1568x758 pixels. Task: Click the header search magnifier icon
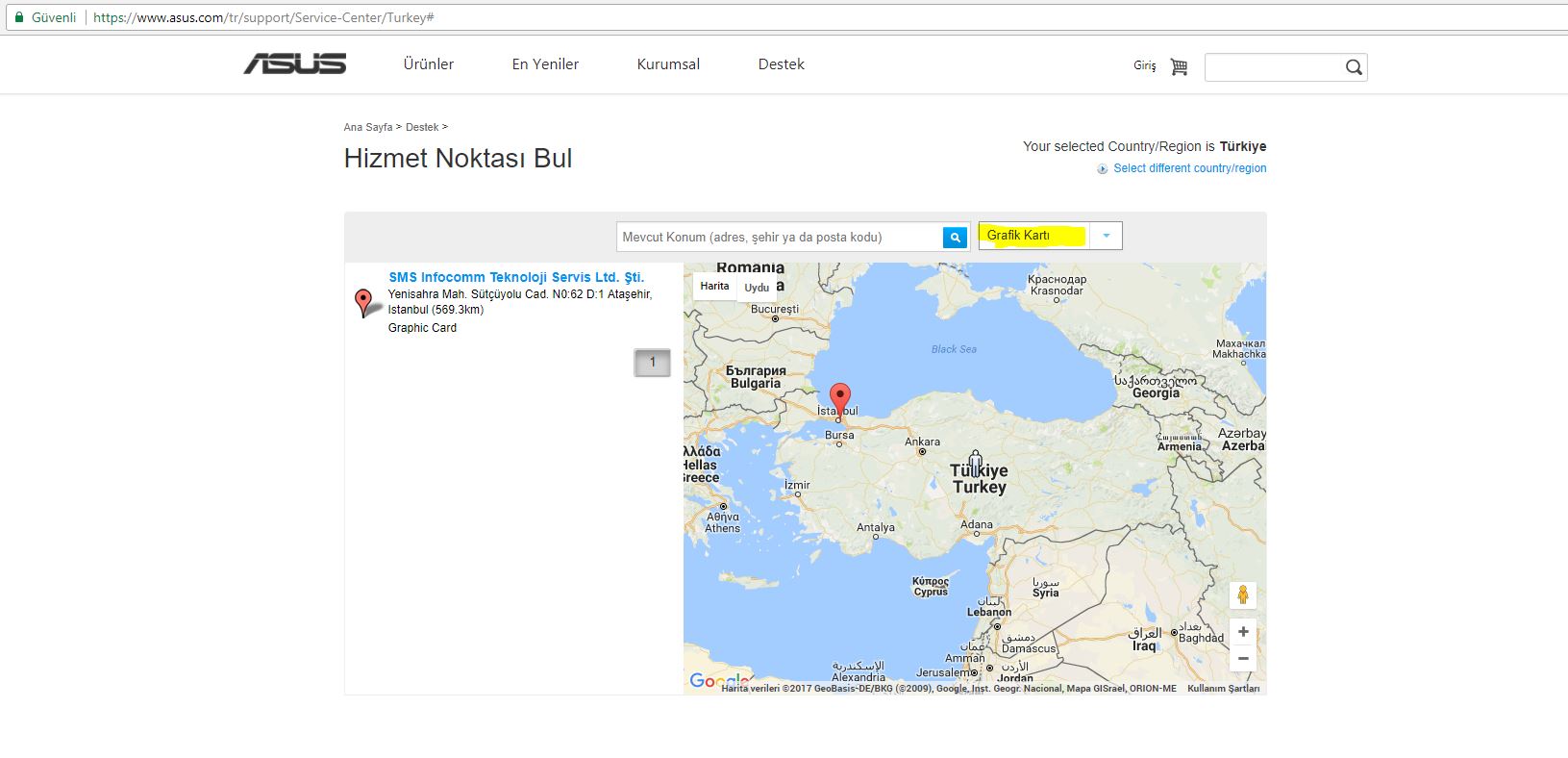pos(1354,66)
